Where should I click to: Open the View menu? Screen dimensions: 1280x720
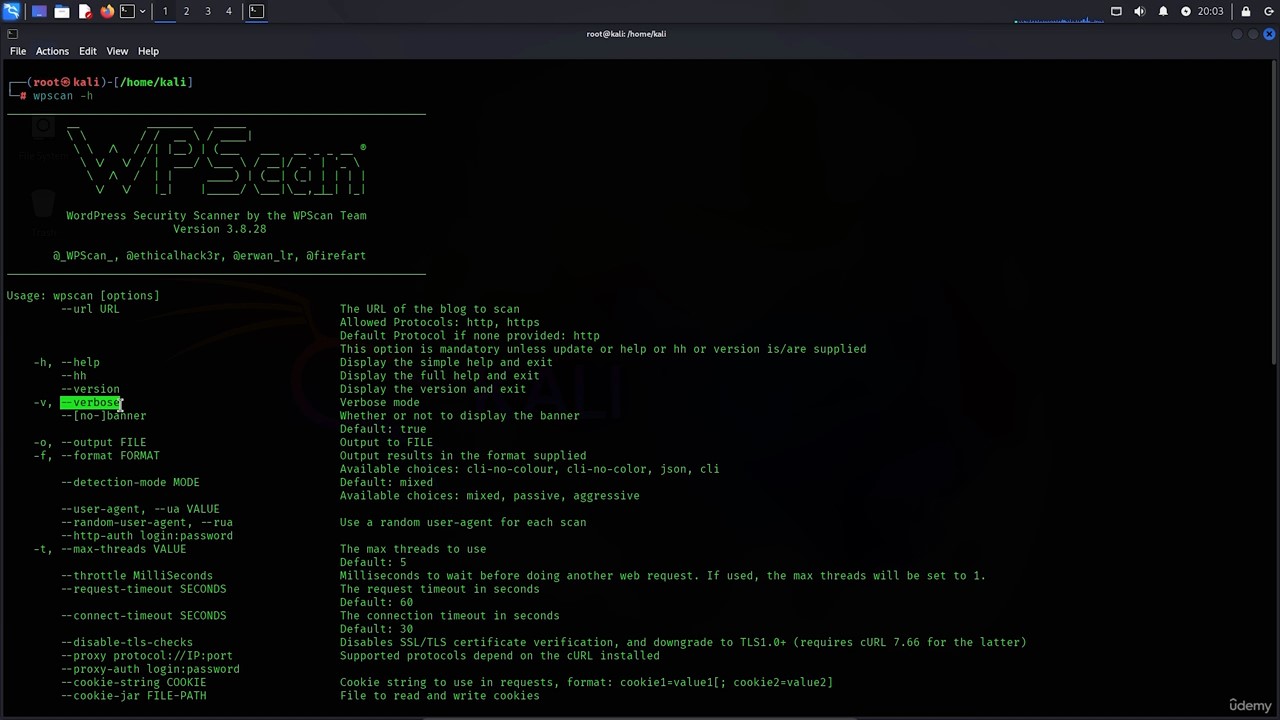[117, 51]
